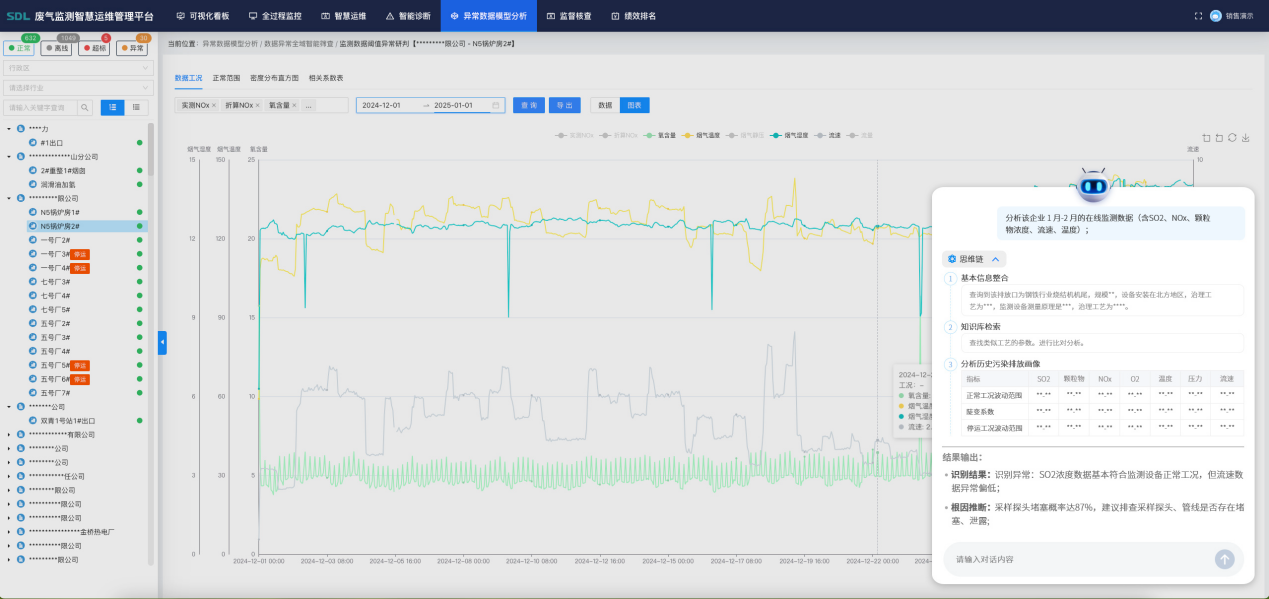Screen dimensions: 1269x599
Task: Click the fullscreen icon in top bar
Action: tap(1198, 16)
